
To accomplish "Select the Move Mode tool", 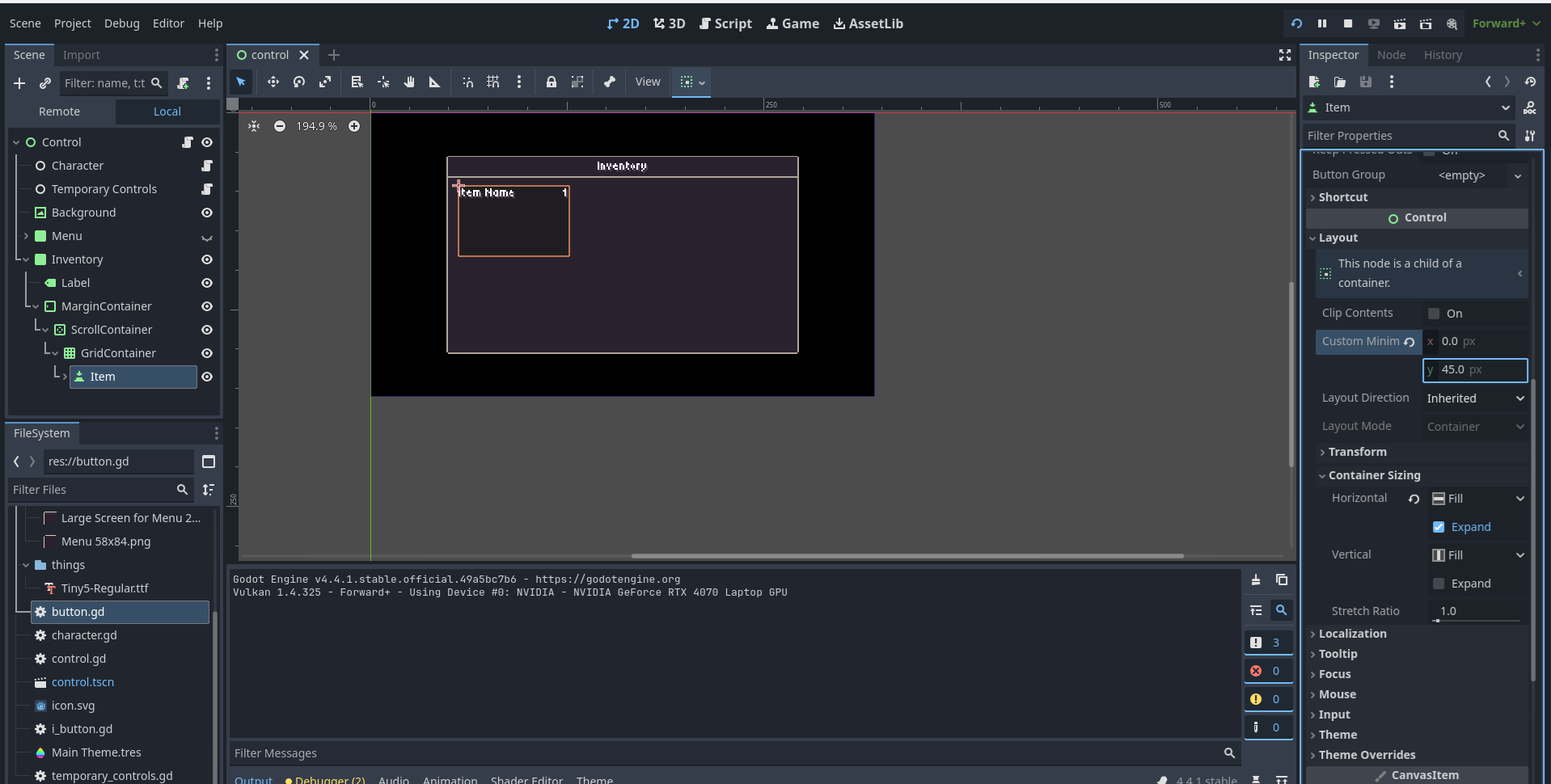I will 273,82.
